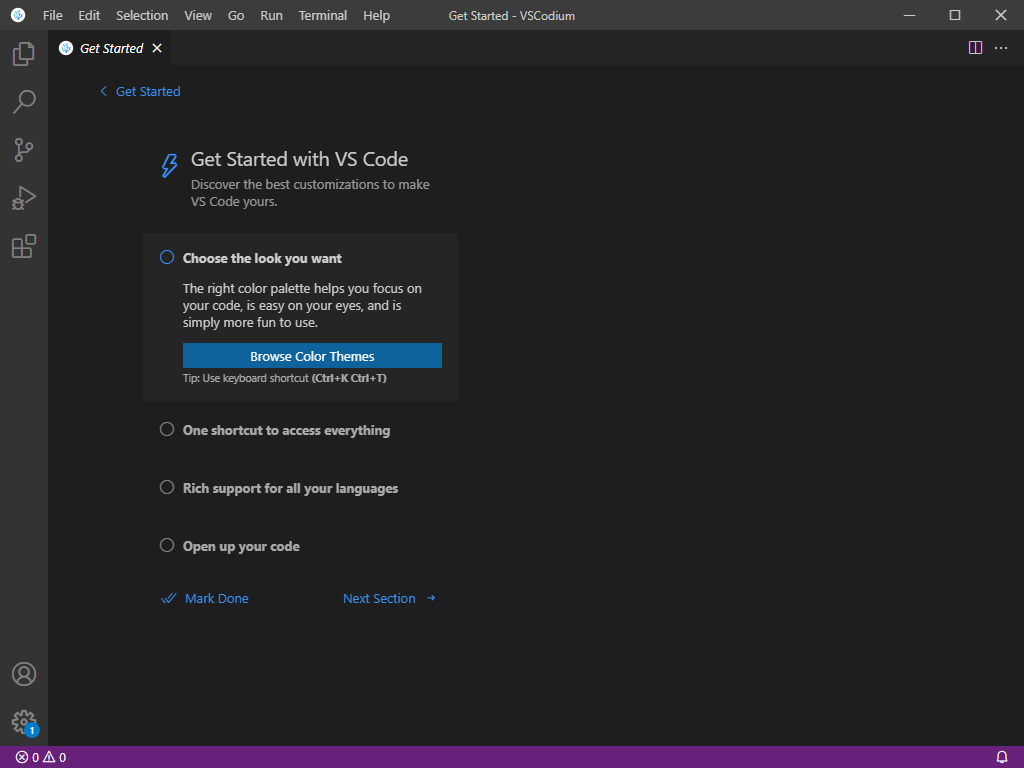Select the Choose the look you want heading

[262, 259]
